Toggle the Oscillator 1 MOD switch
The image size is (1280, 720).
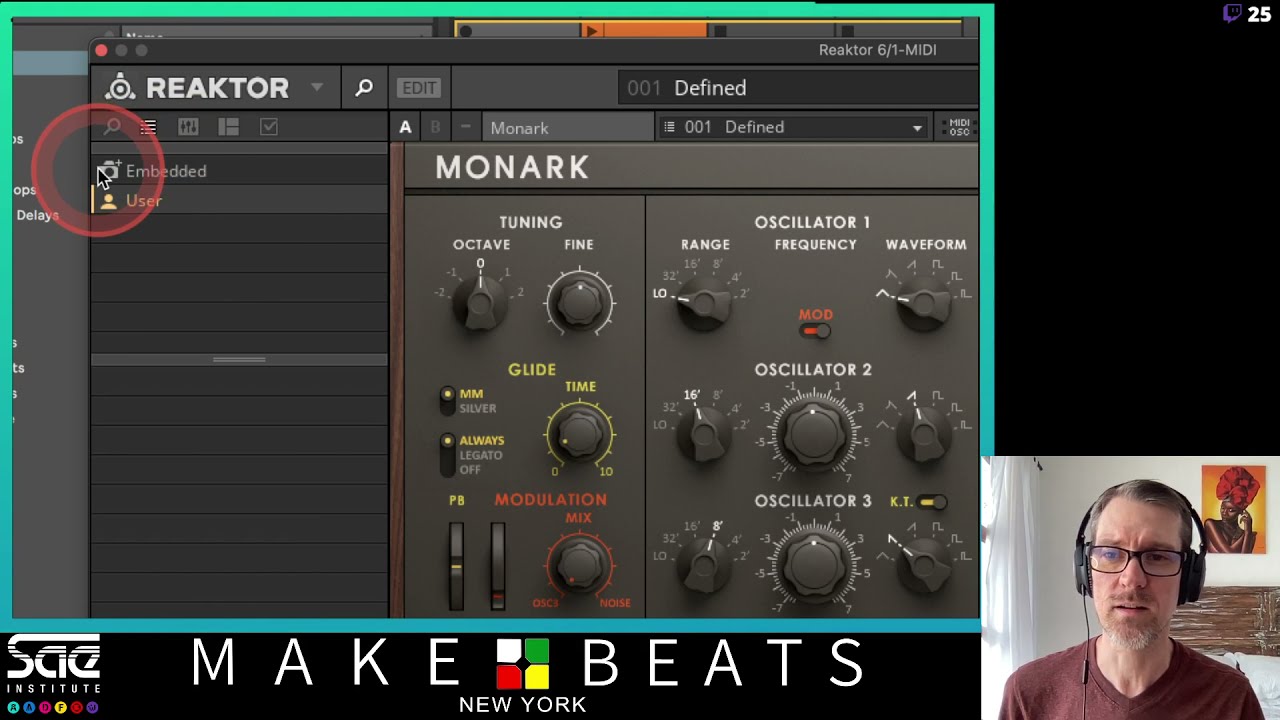(815, 331)
